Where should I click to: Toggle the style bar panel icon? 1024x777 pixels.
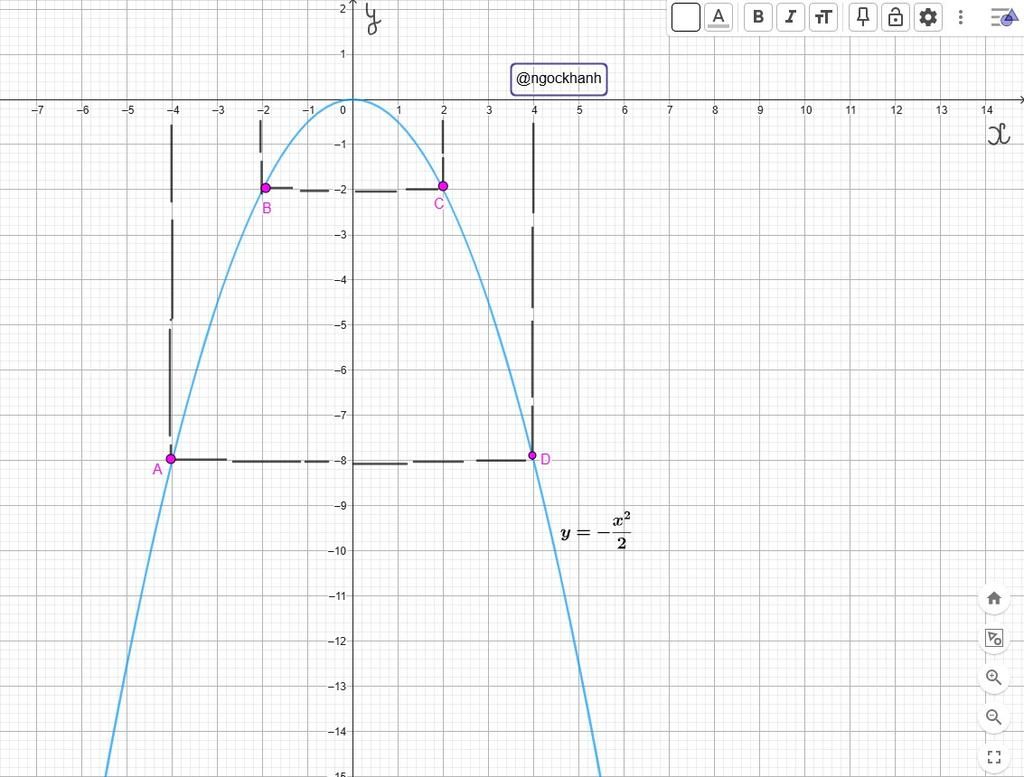[x=1003, y=17]
